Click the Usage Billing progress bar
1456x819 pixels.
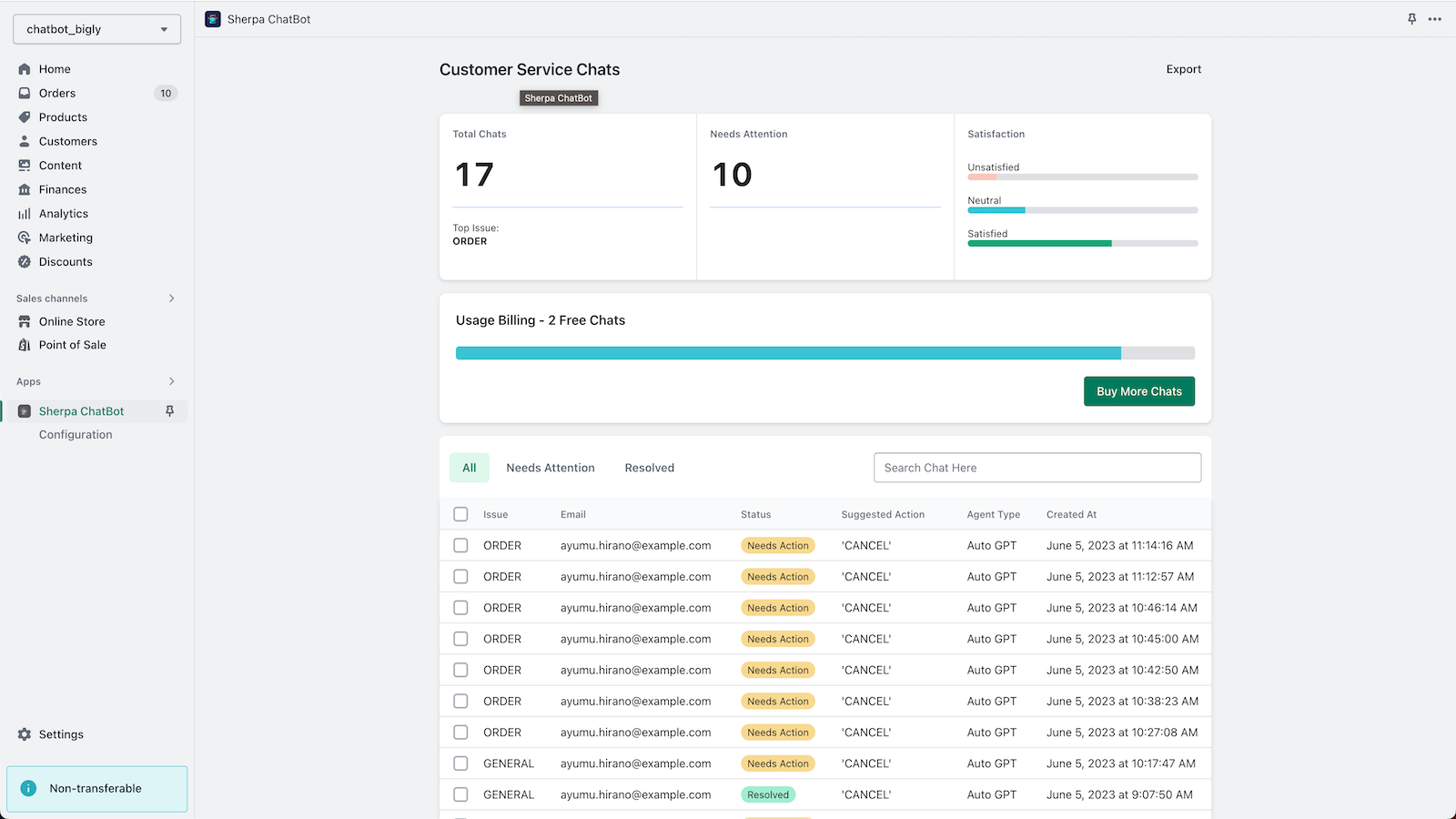825,353
